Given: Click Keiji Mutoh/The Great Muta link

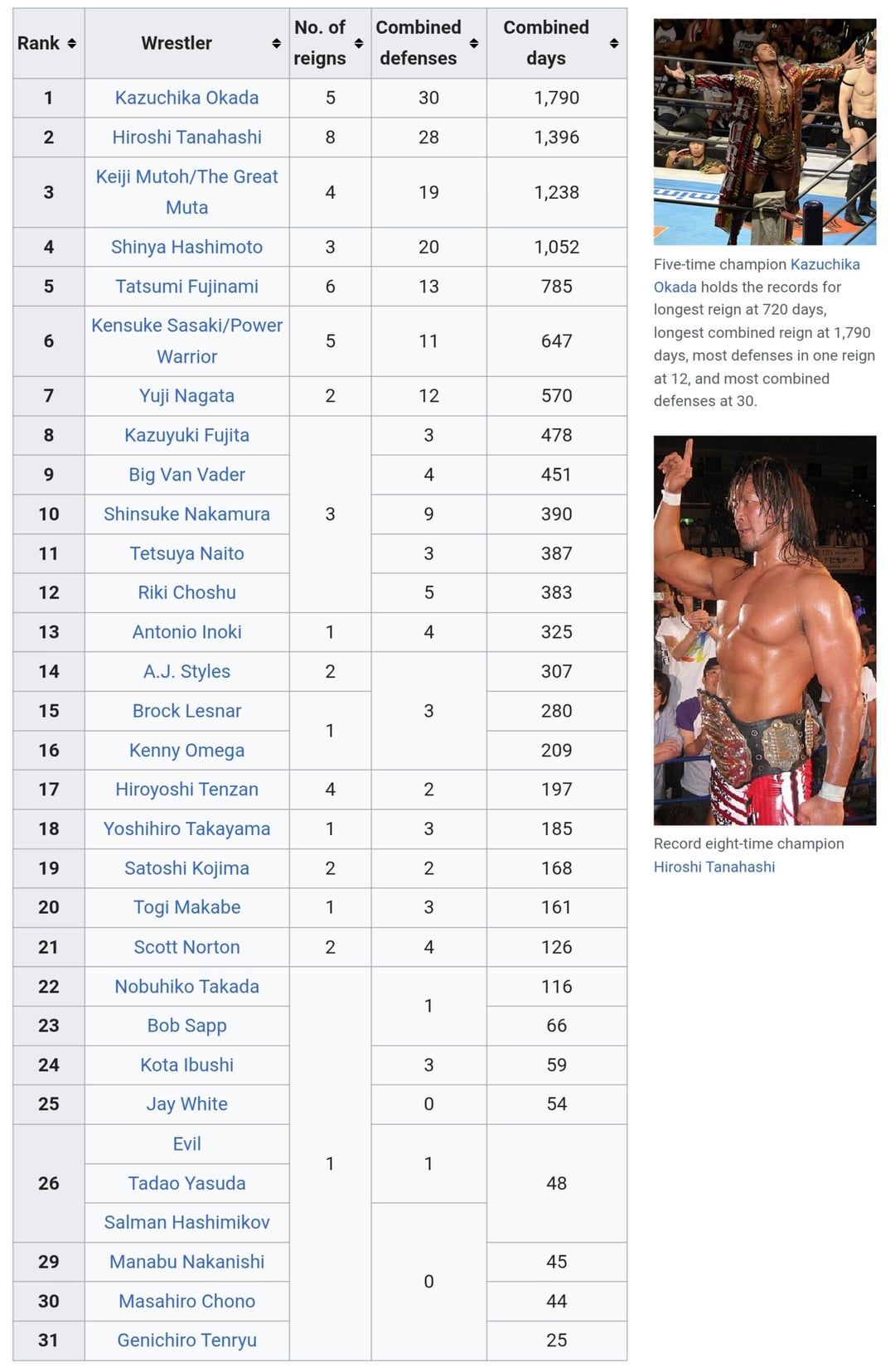Looking at the screenshot, I should (186, 192).
